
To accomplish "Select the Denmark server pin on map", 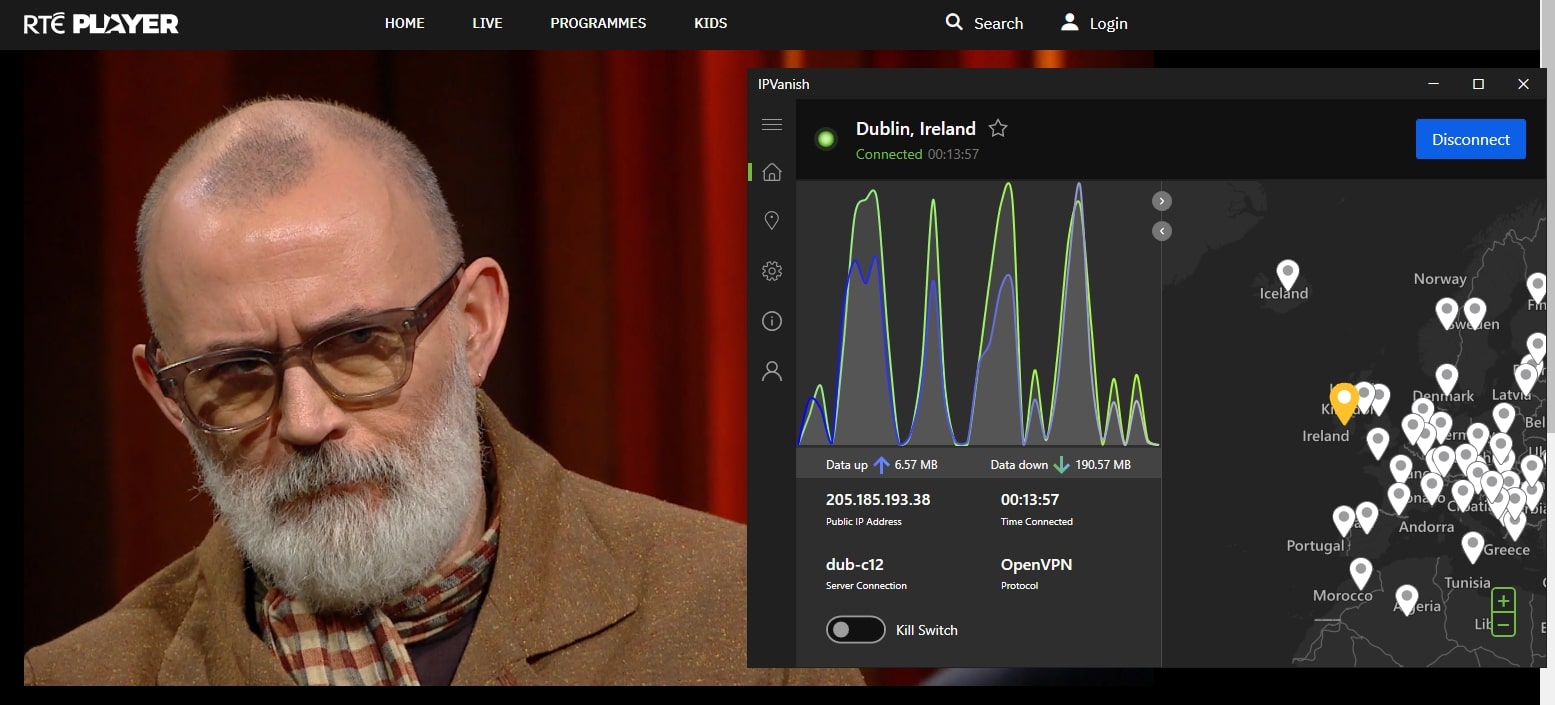I will pos(1446,379).
